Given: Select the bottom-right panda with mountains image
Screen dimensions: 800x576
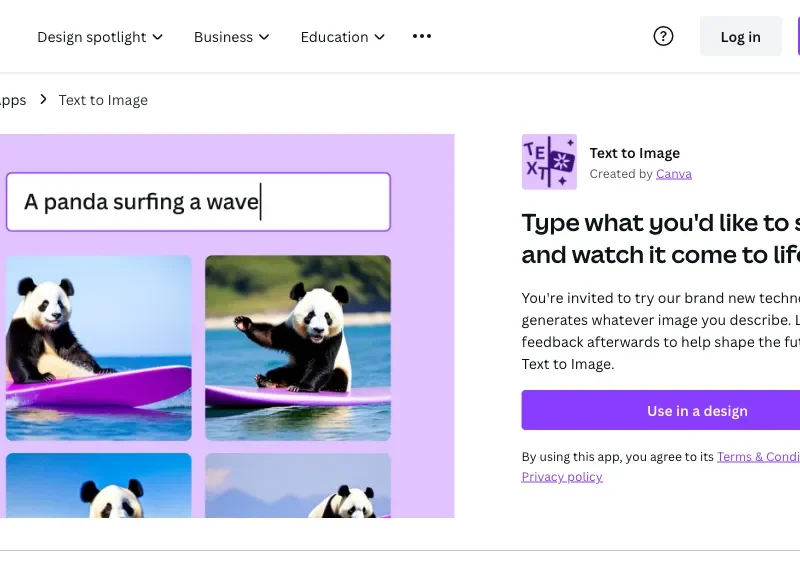Looking at the screenshot, I should click(x=298, y=485).
